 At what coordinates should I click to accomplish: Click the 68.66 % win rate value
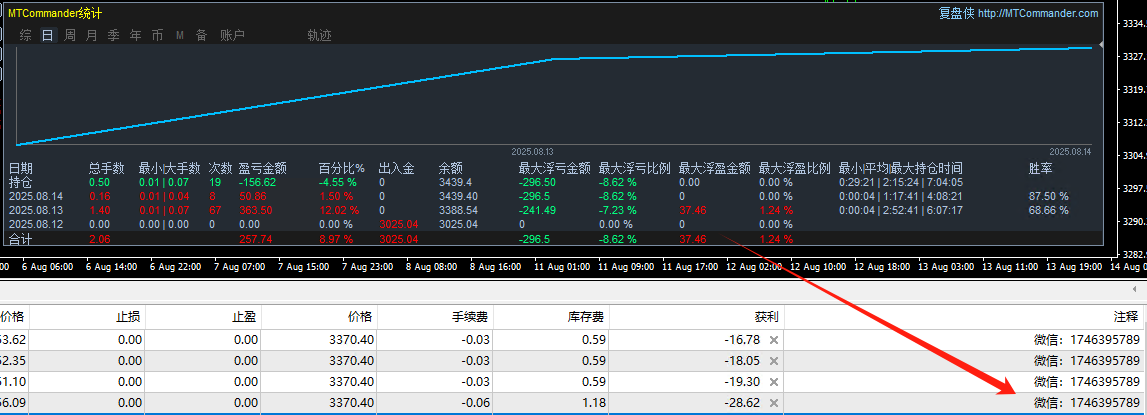tap(1048, 210)
